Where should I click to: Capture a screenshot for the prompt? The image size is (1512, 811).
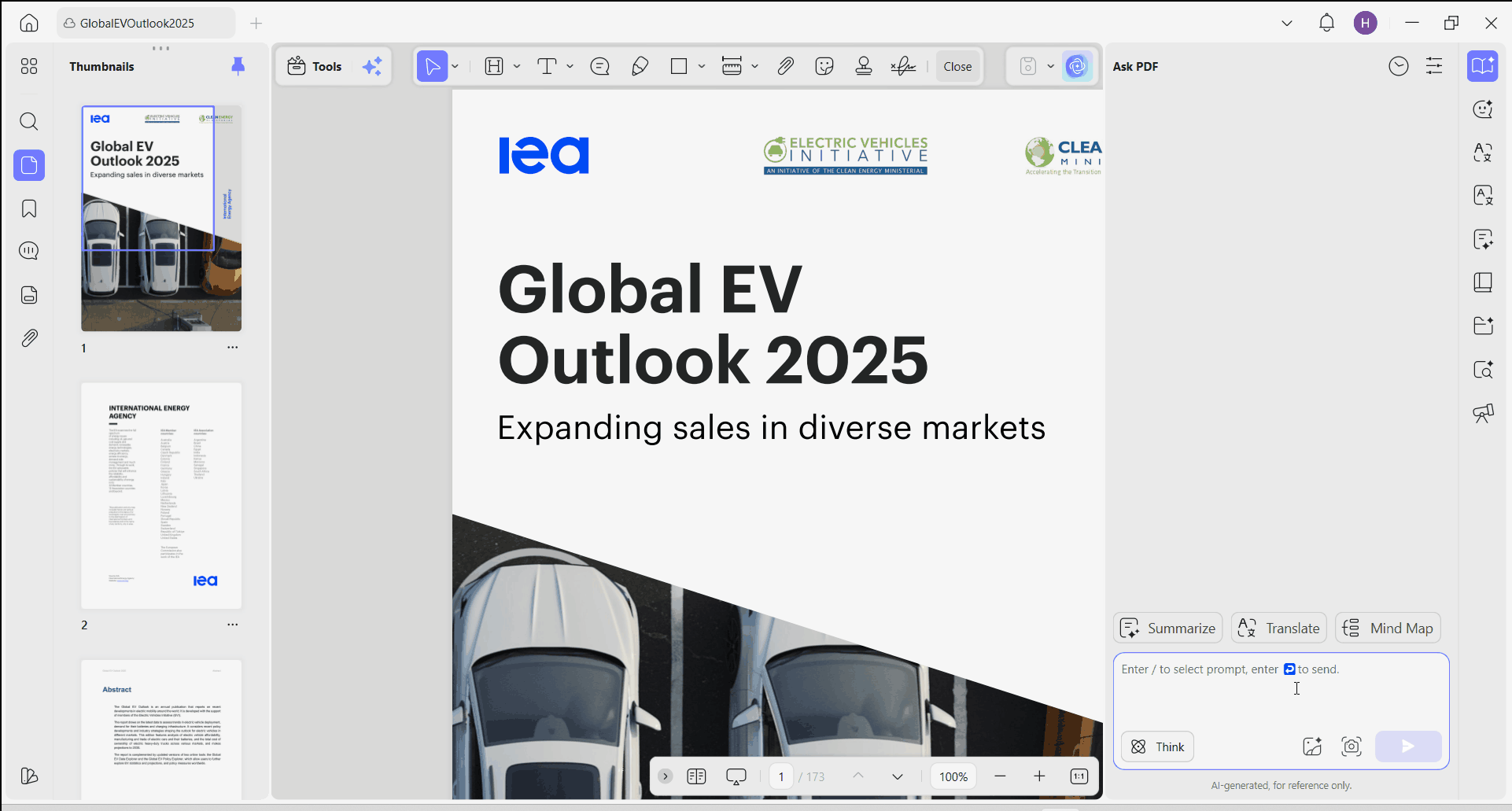point(1352,746)
